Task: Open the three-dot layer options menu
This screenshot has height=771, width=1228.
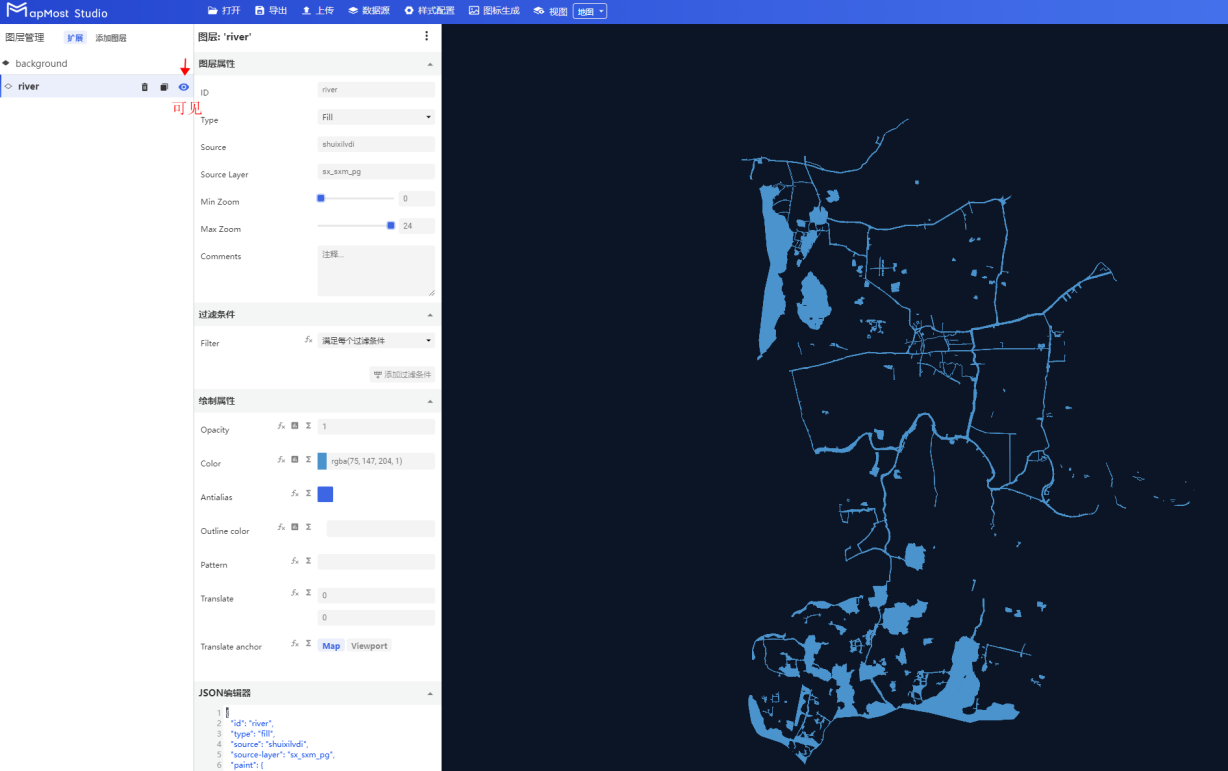Action: (426, 36)
